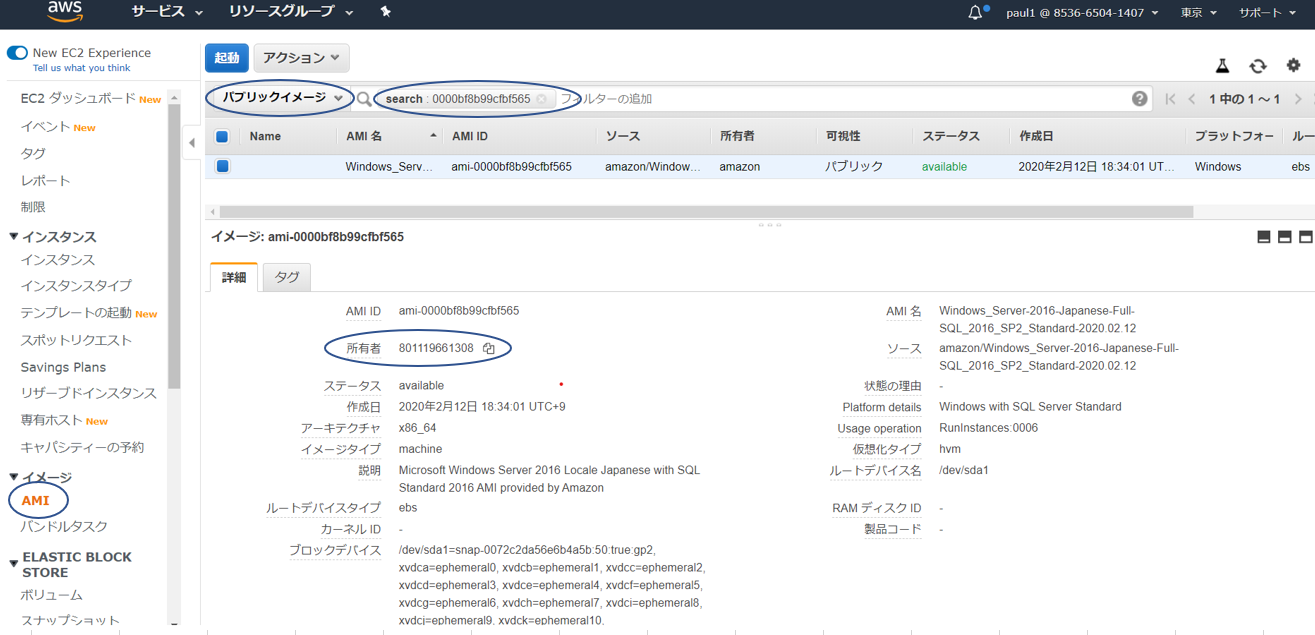Open キャパシティーの予約 in sidebar
1315x635 pixels.
click(82, 447)
